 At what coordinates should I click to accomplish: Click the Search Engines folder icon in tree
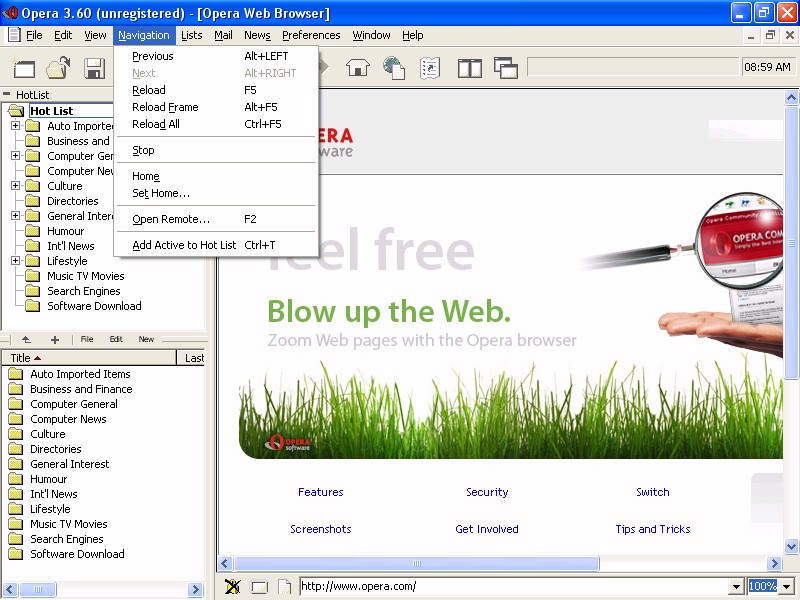click(33, 291)
